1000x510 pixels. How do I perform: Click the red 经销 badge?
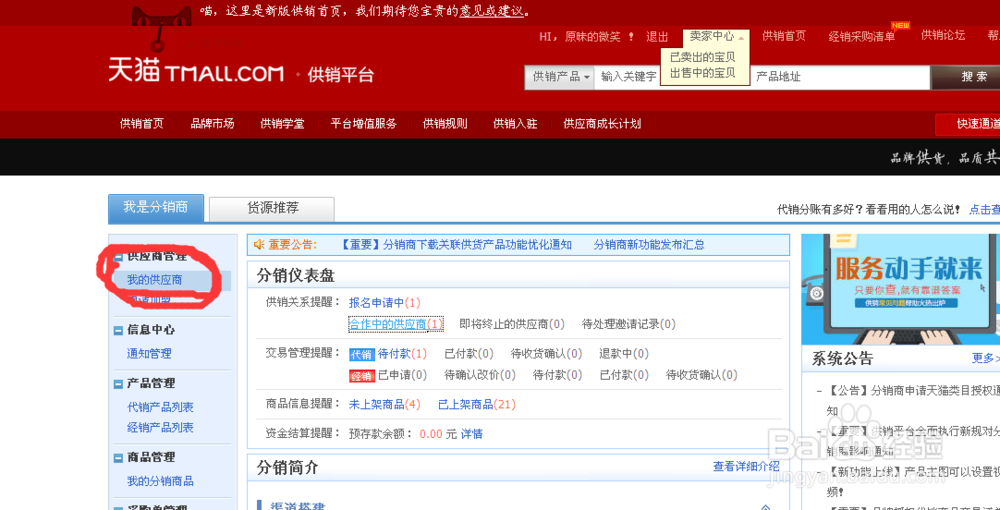362,376
